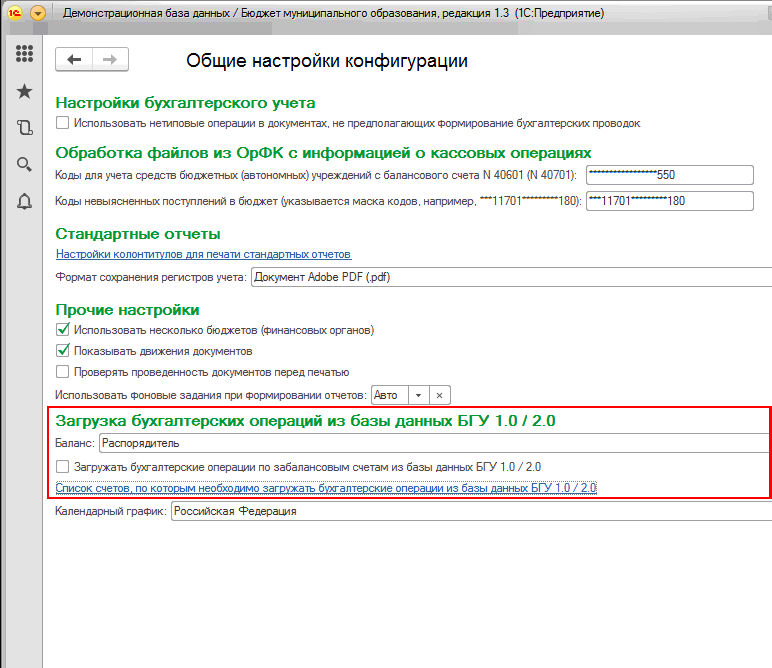Expand the background jobs 'Авто' dropdown
The width and height of the screenshot is (772, 668).
tap(419, 395)
